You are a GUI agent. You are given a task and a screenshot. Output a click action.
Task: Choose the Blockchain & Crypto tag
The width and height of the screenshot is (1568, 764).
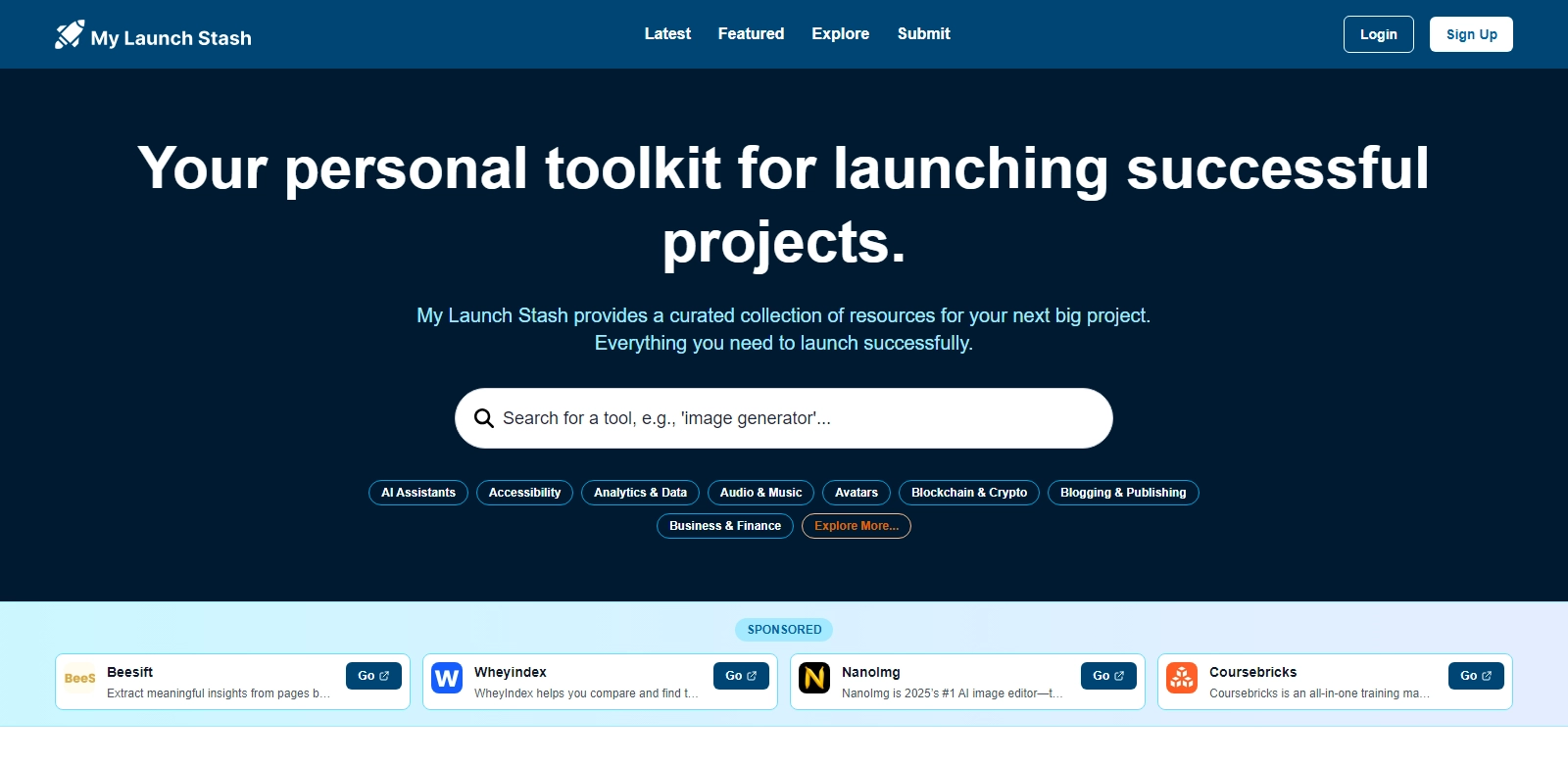(968, 493)
